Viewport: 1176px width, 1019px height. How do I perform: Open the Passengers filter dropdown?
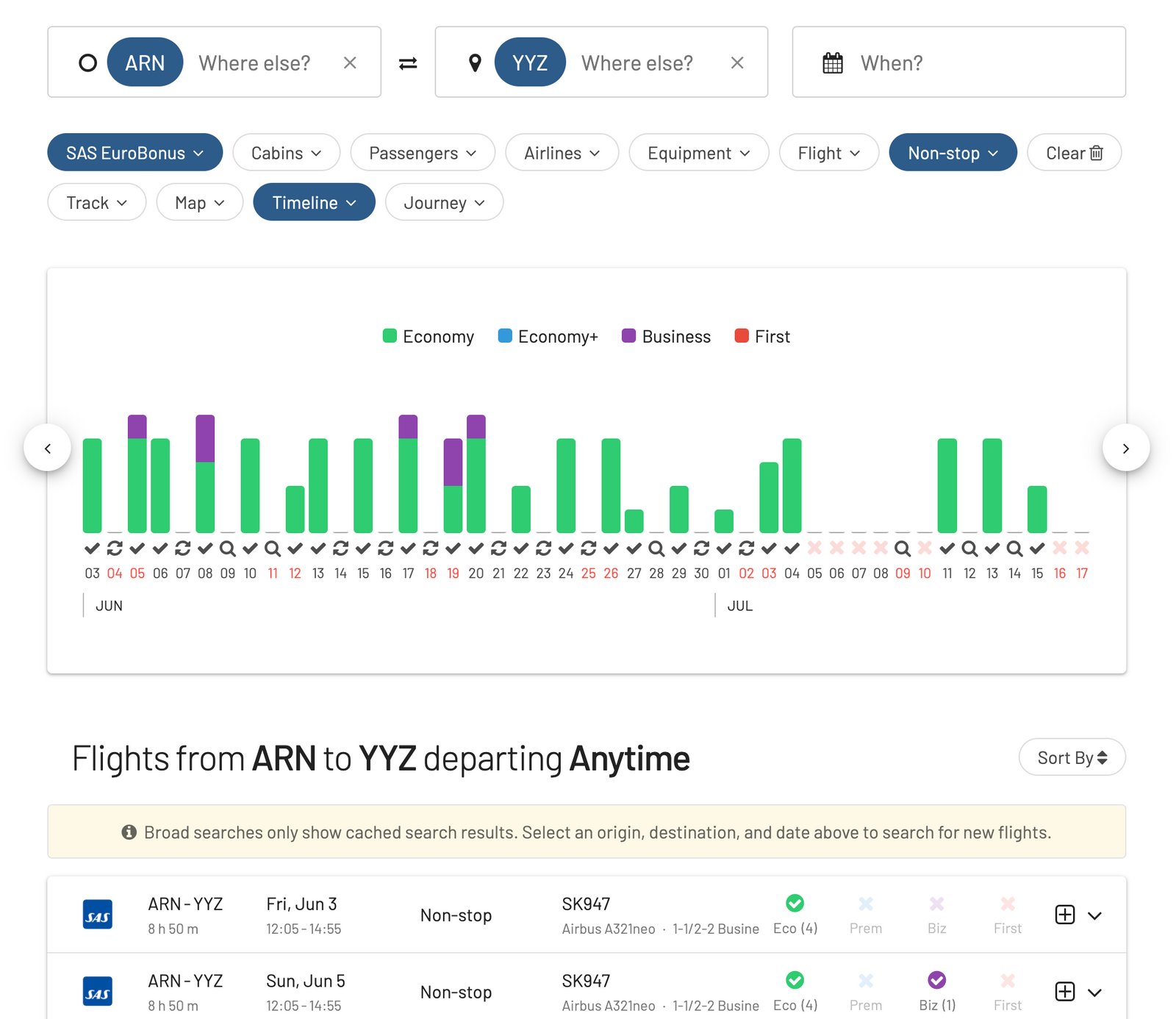(423, 152)
